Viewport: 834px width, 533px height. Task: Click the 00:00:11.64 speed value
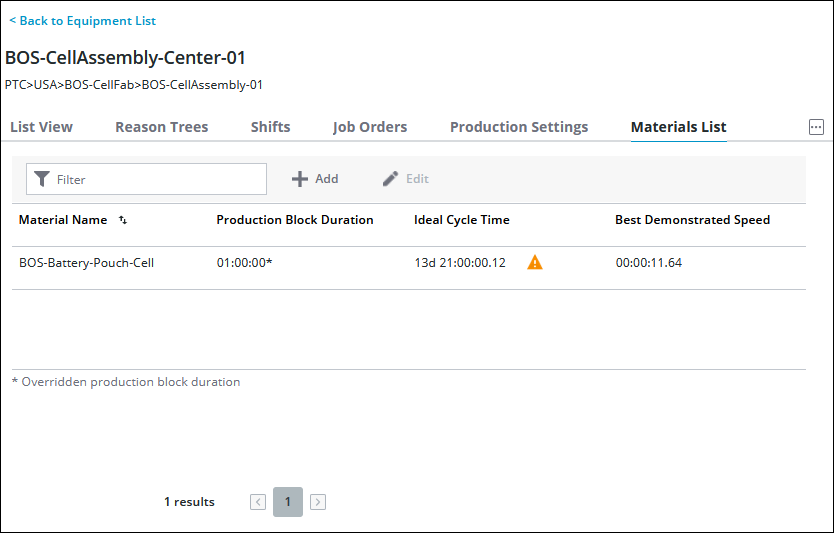point(649,263)
